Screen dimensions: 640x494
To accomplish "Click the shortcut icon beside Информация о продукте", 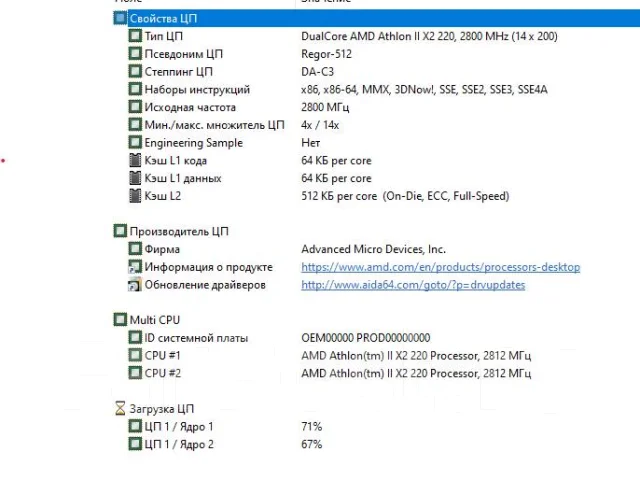I will point(135,267).
